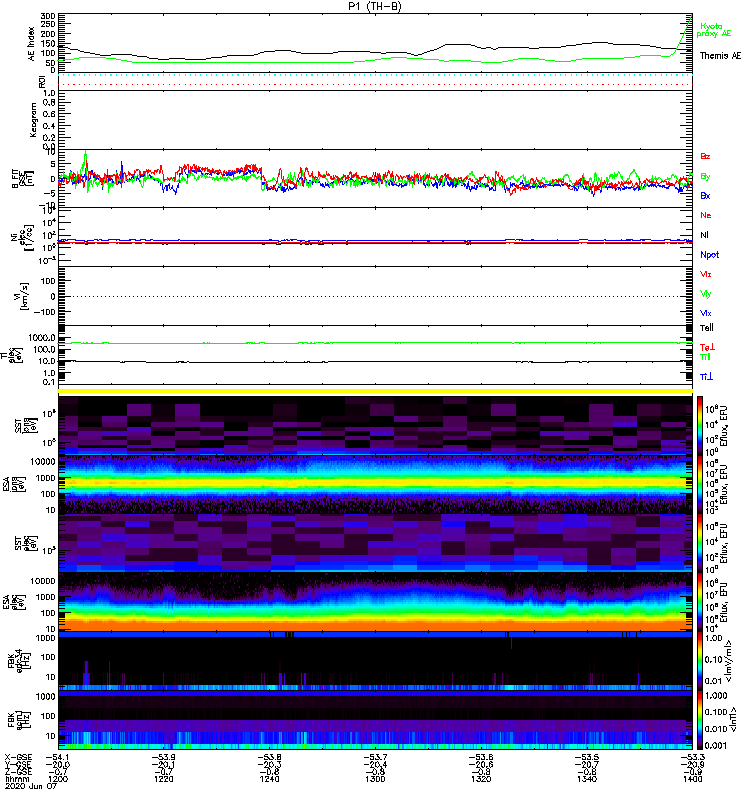Click the FBK nT color bar

coord(700,720)
